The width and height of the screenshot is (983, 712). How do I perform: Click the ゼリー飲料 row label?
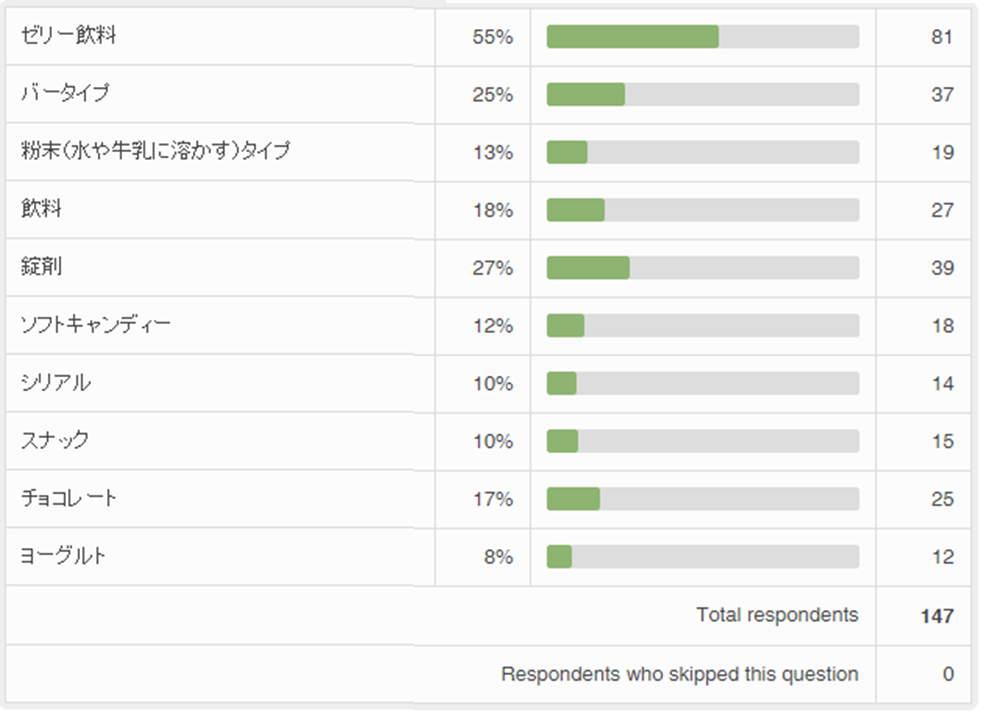(69, 37)
